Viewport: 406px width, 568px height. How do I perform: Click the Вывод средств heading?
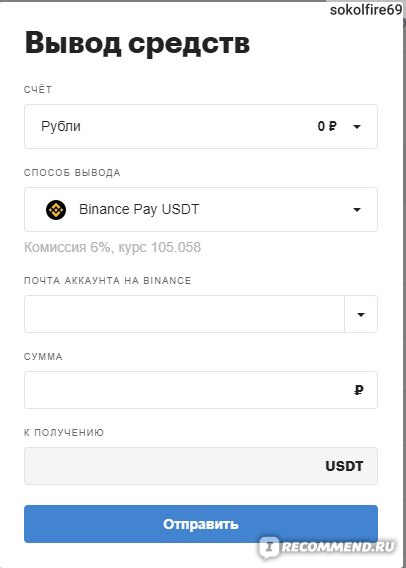click(x=137, y=43)
